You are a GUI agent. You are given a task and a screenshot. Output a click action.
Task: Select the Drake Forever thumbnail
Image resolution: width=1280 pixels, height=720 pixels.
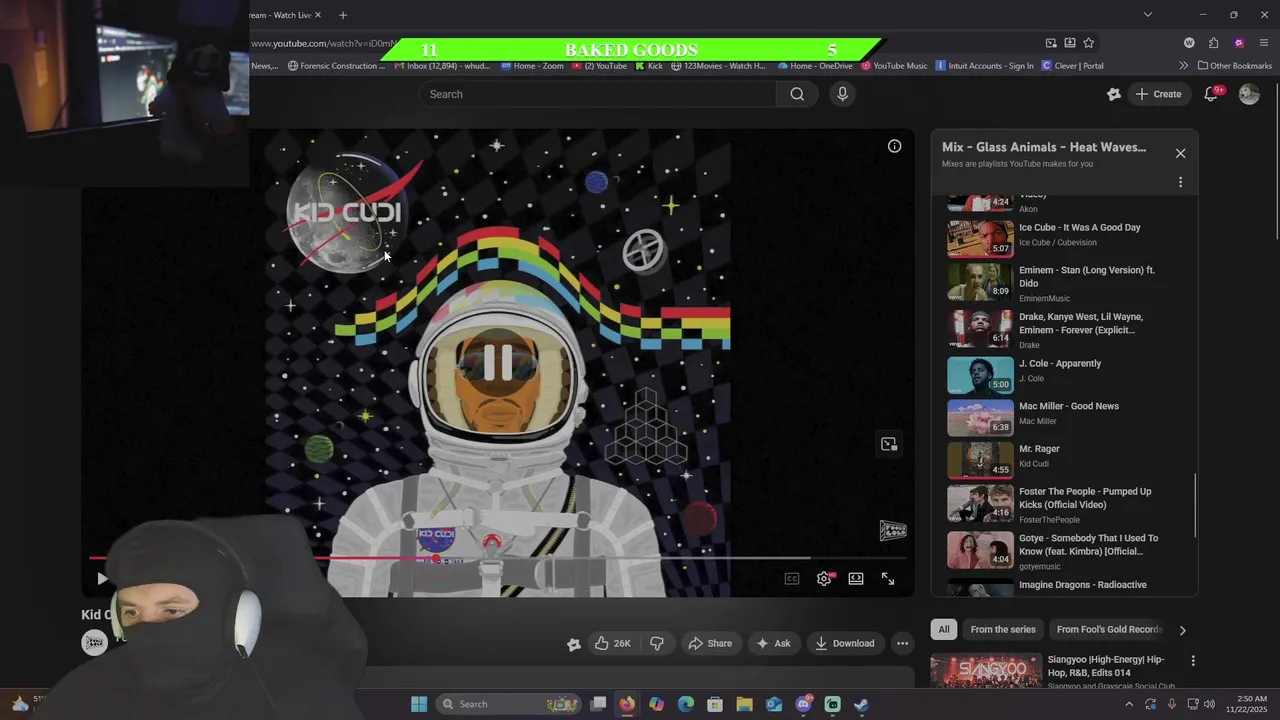[980, 328]
